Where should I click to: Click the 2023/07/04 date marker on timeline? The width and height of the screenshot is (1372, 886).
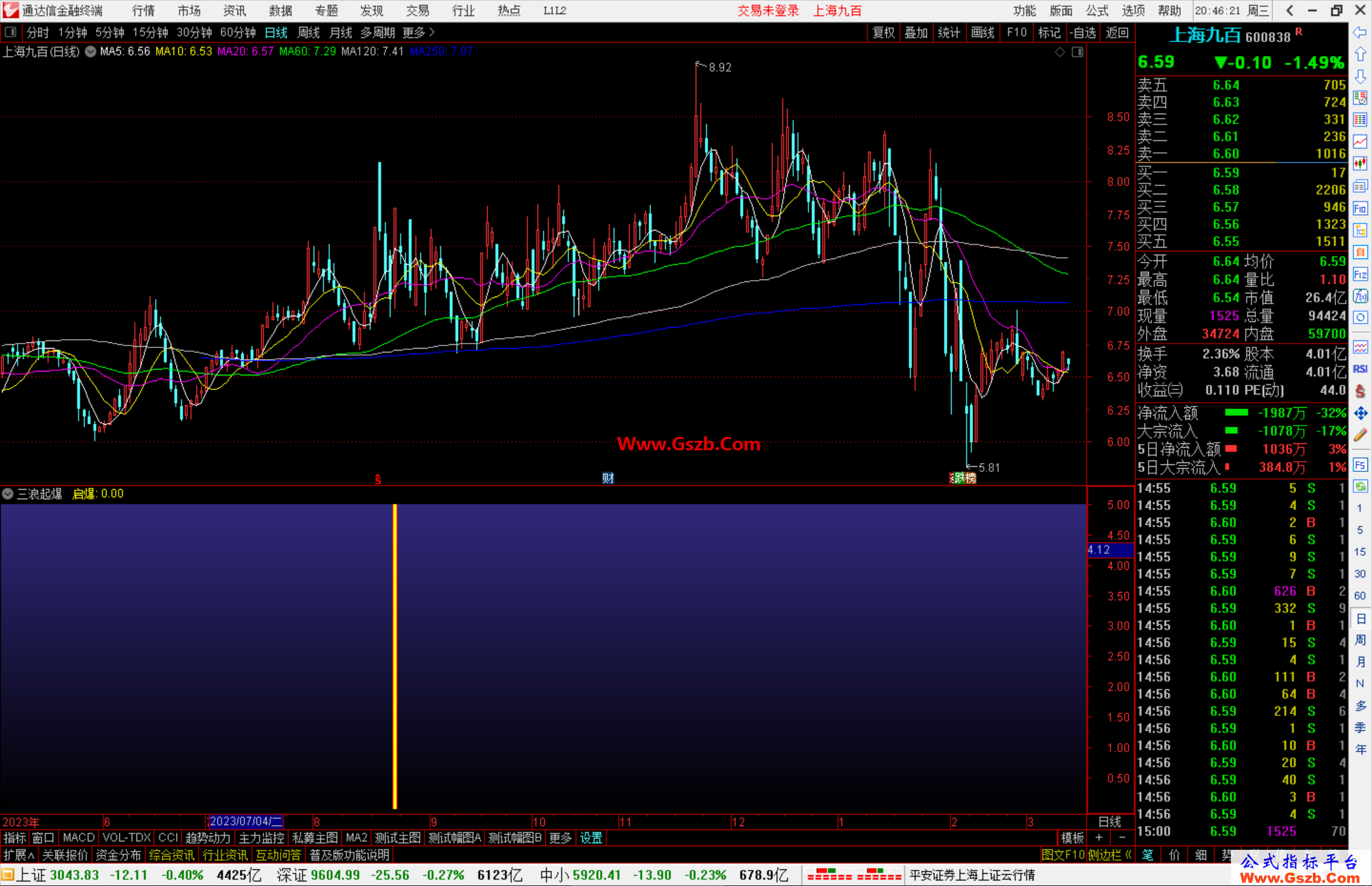[245, 822]
